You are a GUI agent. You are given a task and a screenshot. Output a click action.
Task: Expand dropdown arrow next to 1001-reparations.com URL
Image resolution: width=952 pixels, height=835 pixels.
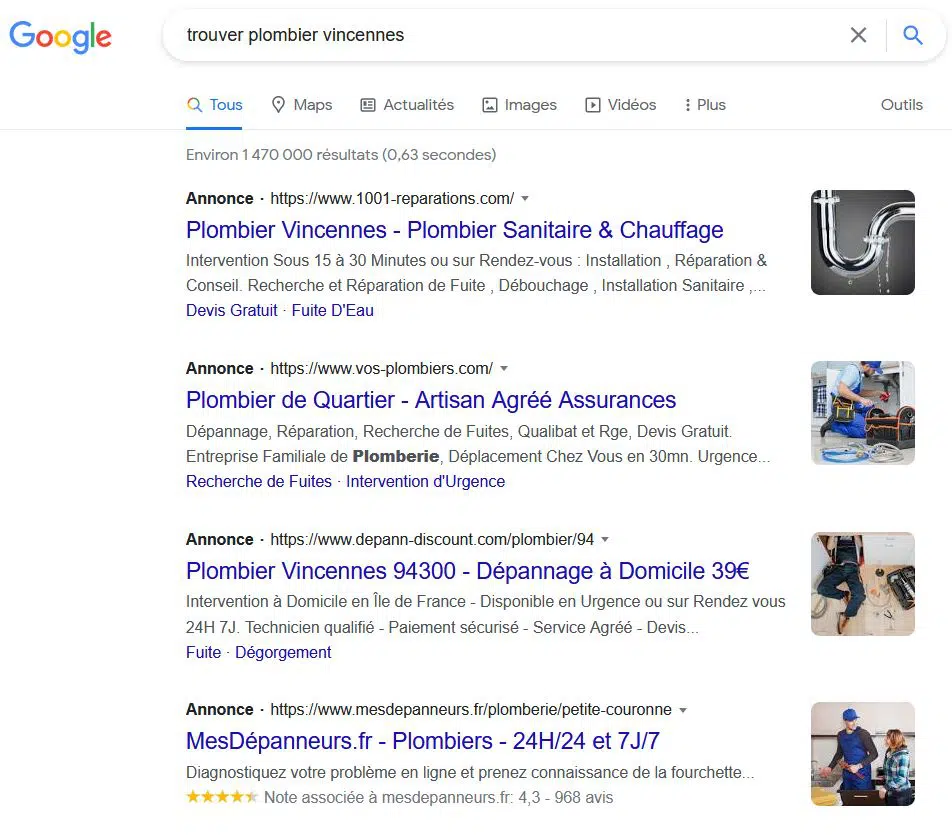click(525, 199)
